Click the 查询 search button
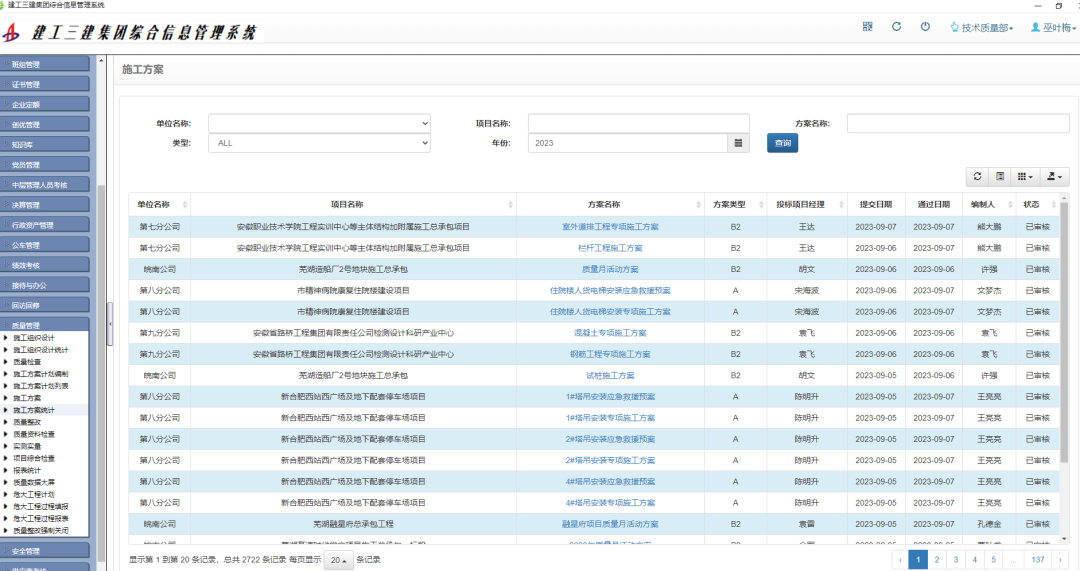 coord(782,143)
